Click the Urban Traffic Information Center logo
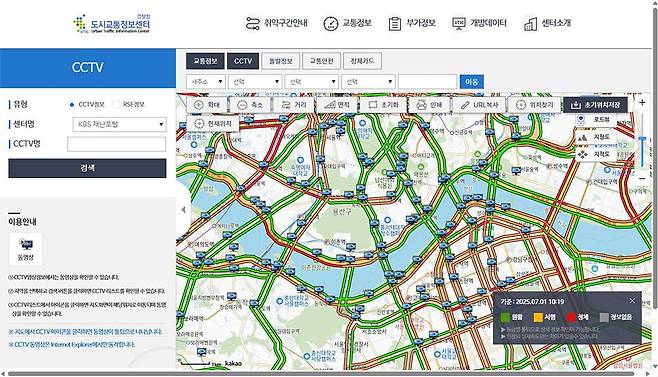The image size is (658, 377). pos(112,24)
